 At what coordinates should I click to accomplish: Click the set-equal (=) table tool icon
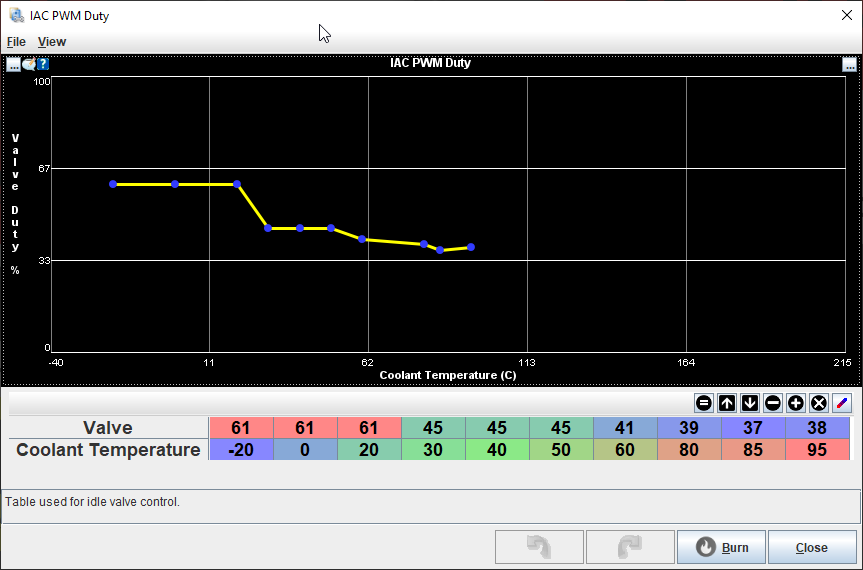tap(703, 403)
